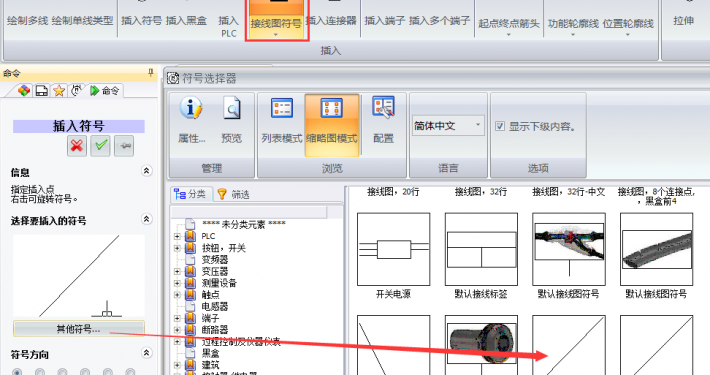Viewport: 710px width, 375px height.
Task: Click the pushpin icon beside checkmark
Action: 124,146
